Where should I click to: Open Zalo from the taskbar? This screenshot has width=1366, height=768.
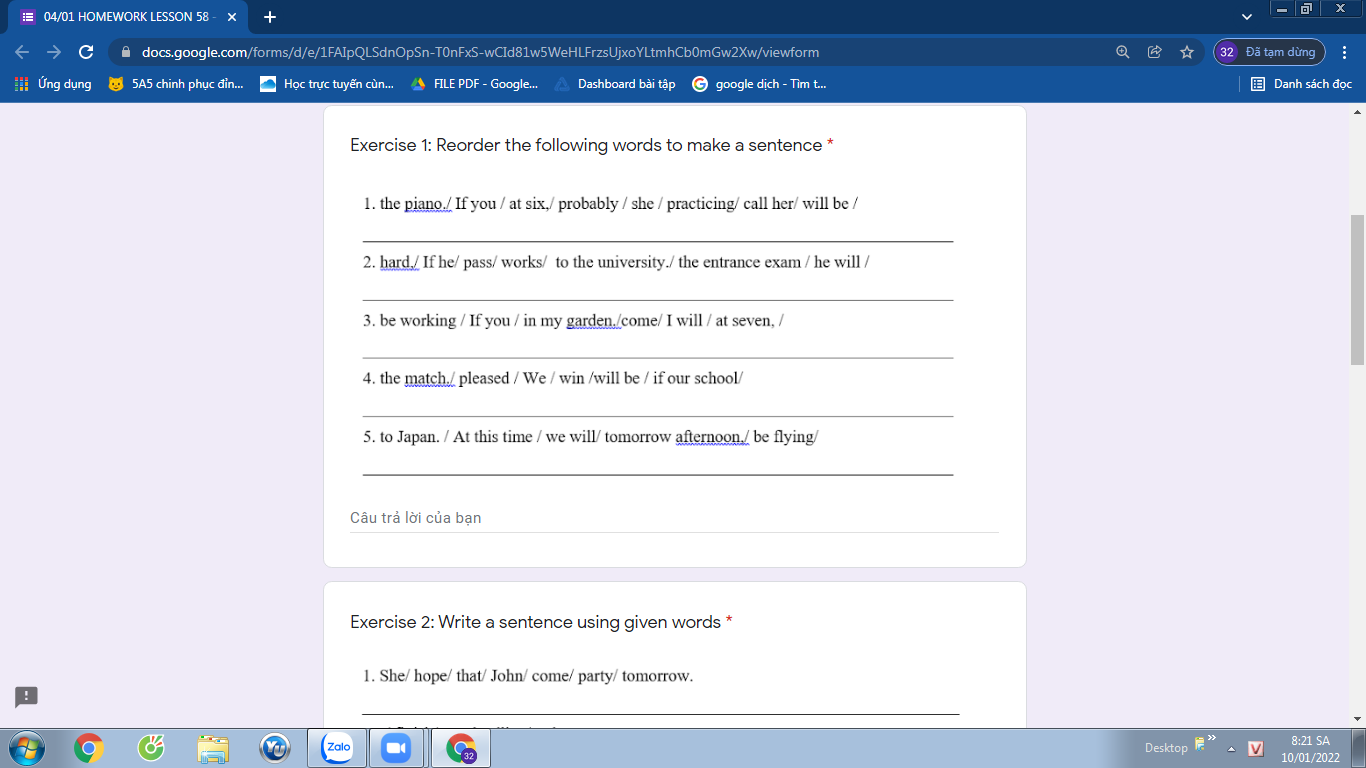pos(338,748)
